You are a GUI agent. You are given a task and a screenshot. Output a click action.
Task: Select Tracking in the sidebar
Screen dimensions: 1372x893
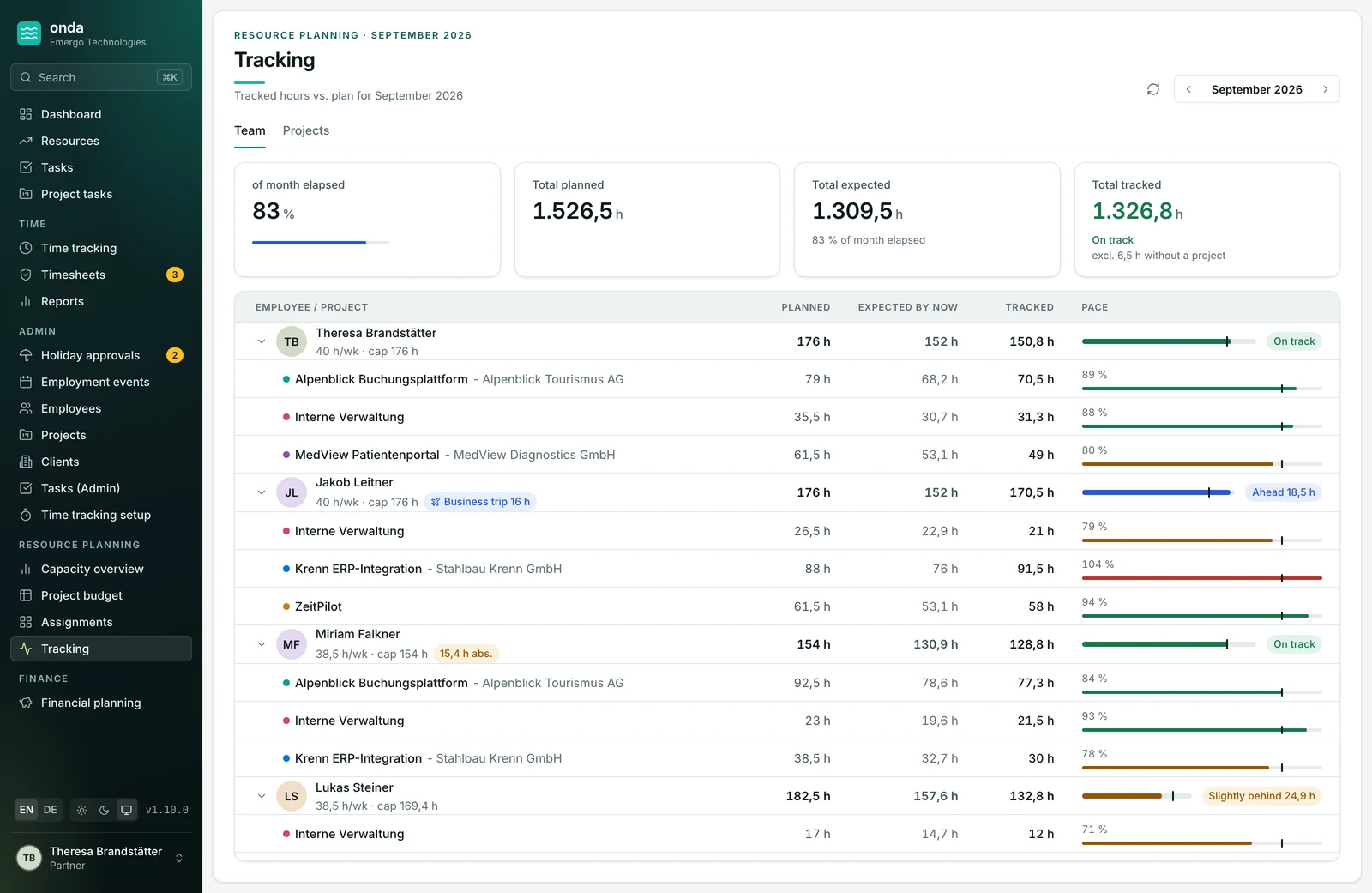point(101,649)
